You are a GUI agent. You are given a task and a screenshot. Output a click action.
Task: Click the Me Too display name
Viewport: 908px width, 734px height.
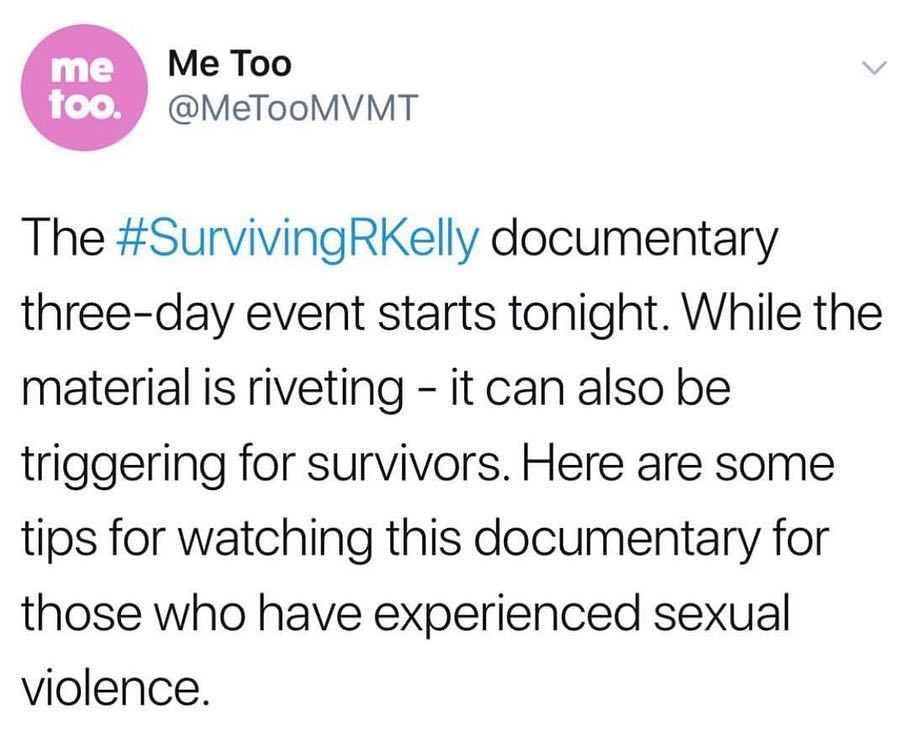(229, 63)
